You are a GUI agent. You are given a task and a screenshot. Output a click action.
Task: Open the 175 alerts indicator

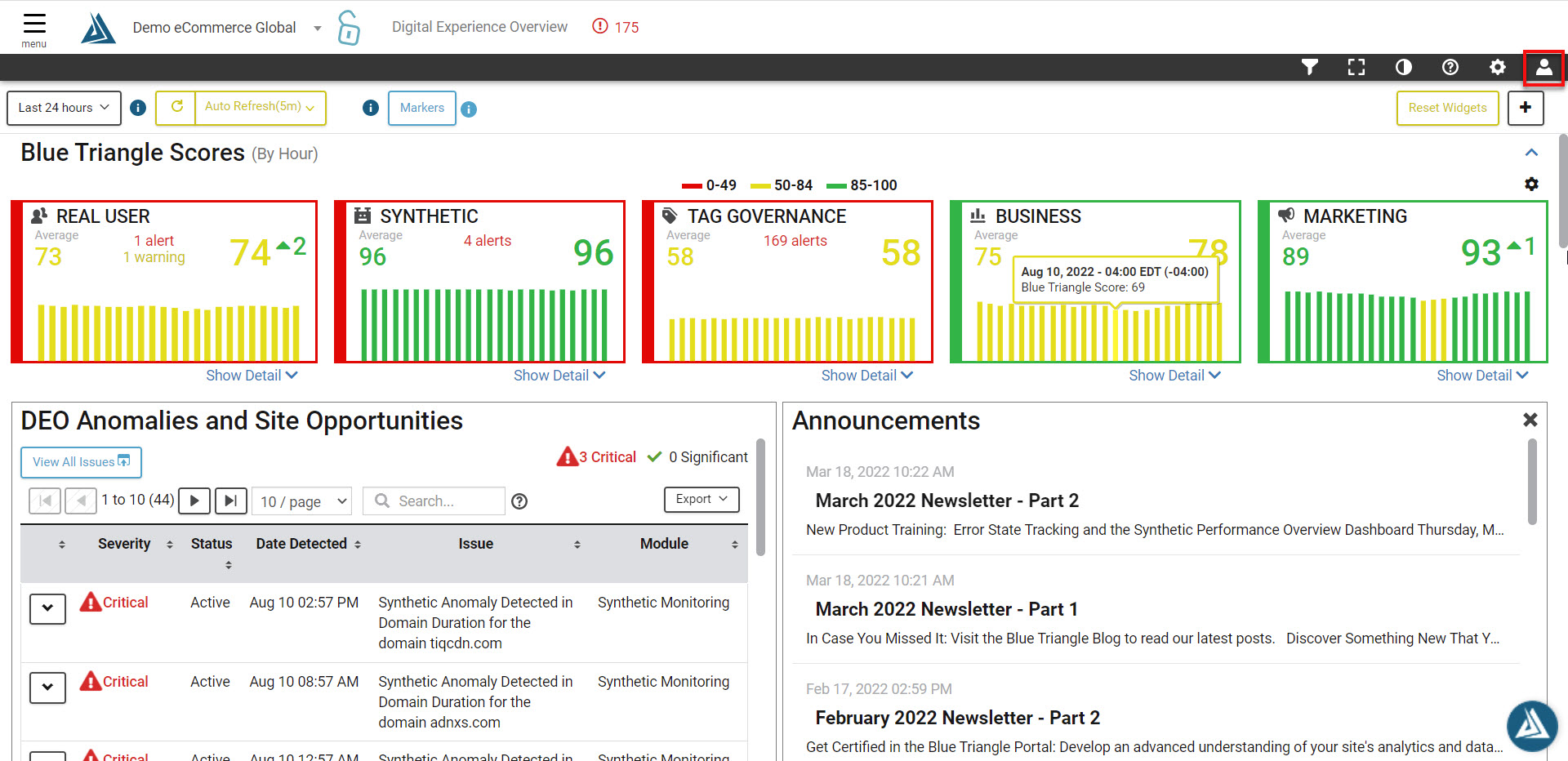616,27
